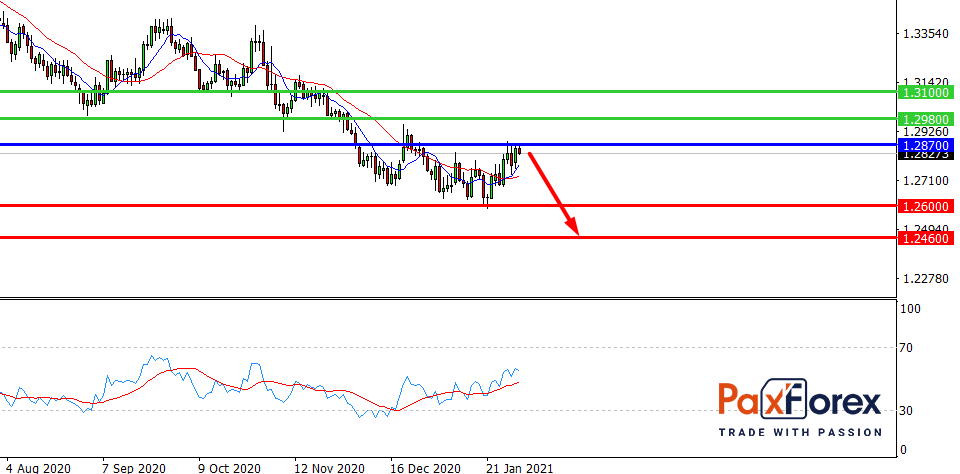Click the 1.27100 price axis value
The width and height of the screenshot is (960, 474).
pos(926,181)
